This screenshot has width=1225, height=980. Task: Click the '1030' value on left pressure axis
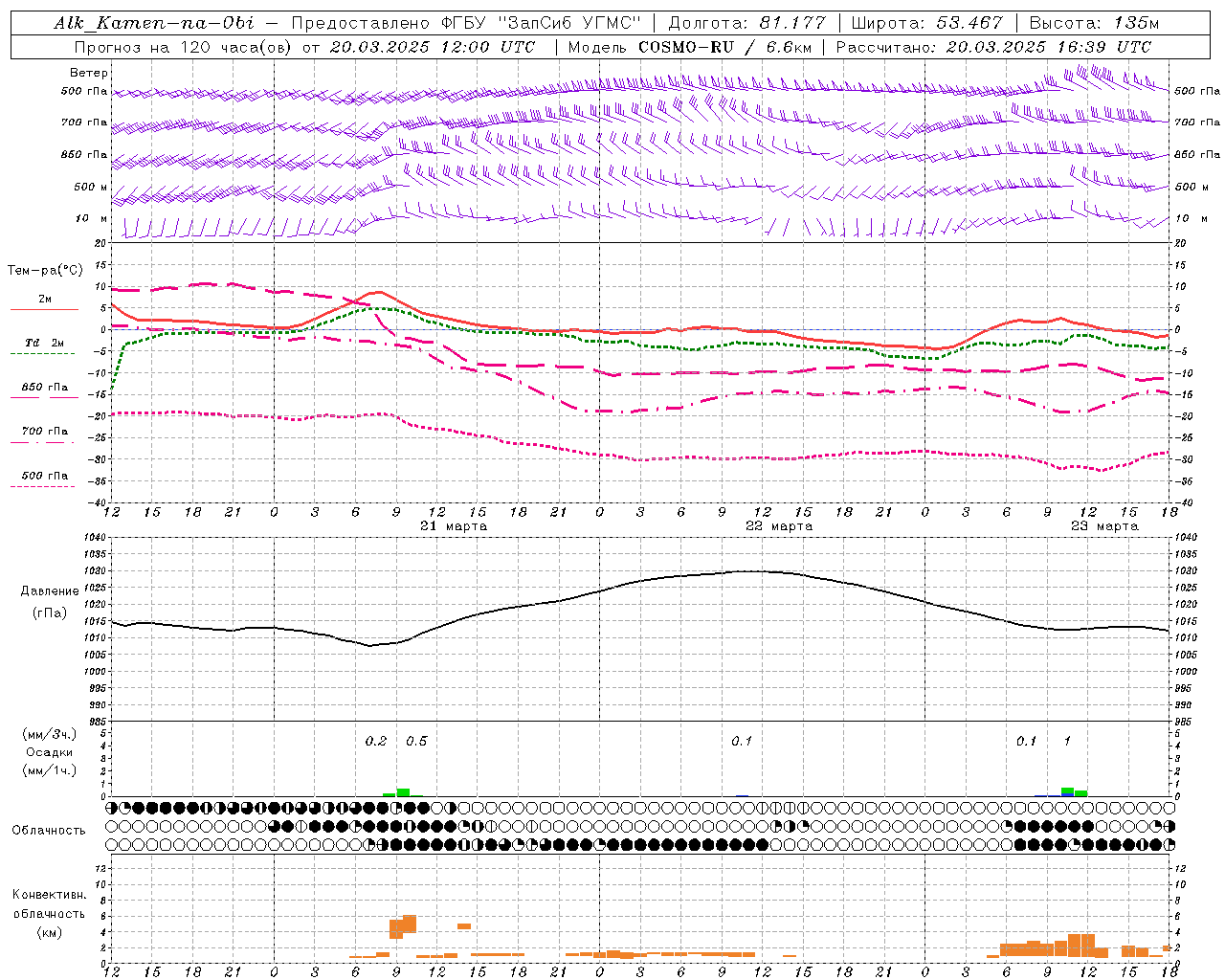point(94,571)
